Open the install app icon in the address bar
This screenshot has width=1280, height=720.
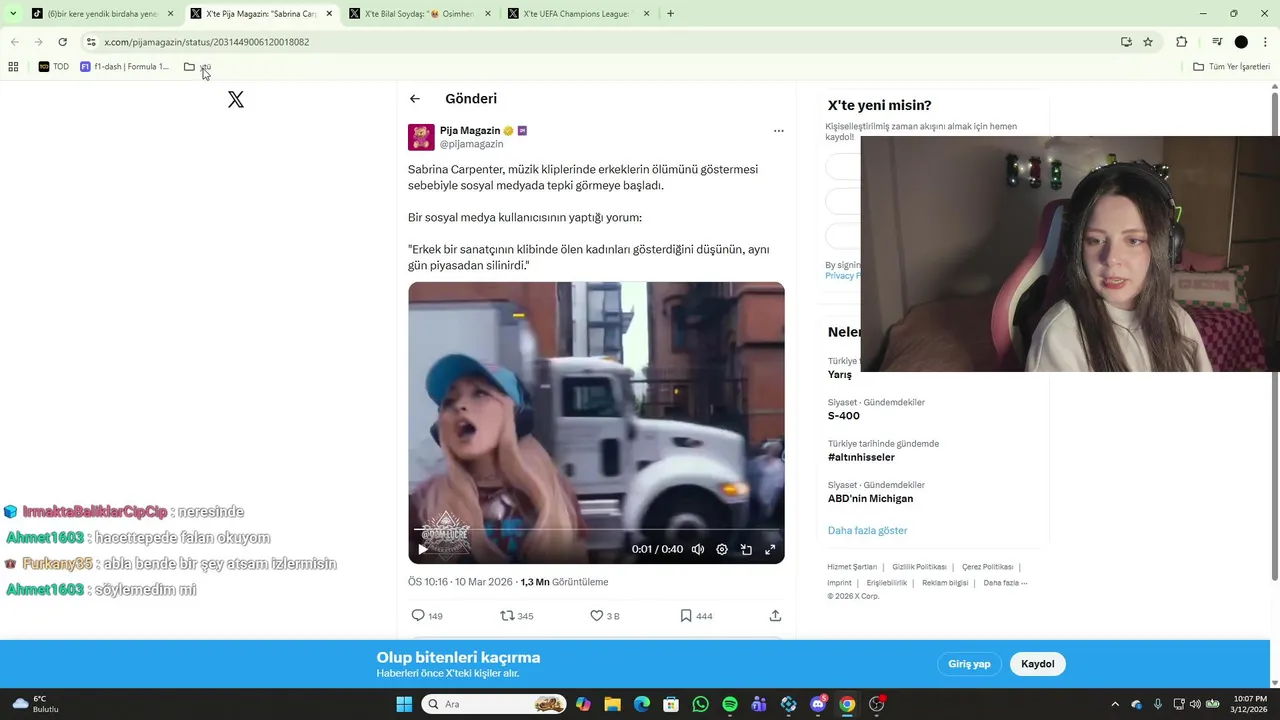pyautogui.click(x=1126, y=42)
